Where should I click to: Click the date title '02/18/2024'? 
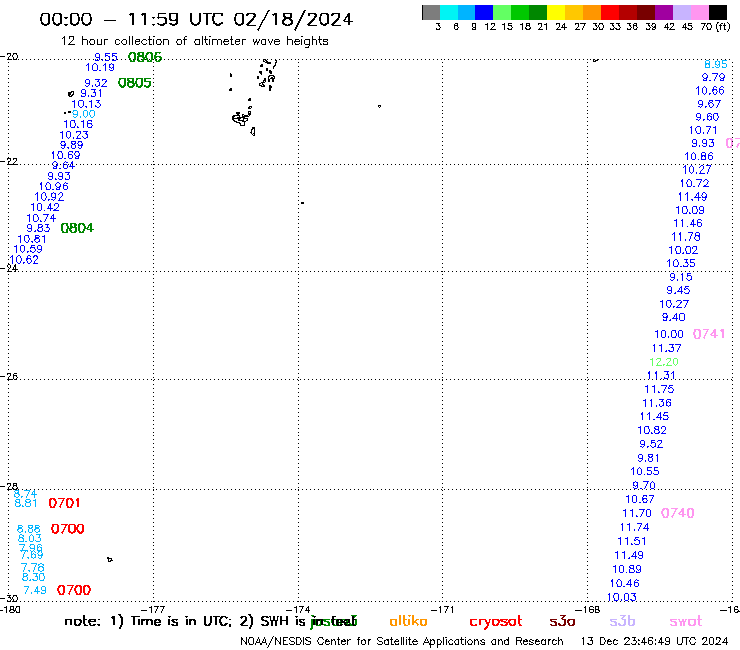(293, 20)
